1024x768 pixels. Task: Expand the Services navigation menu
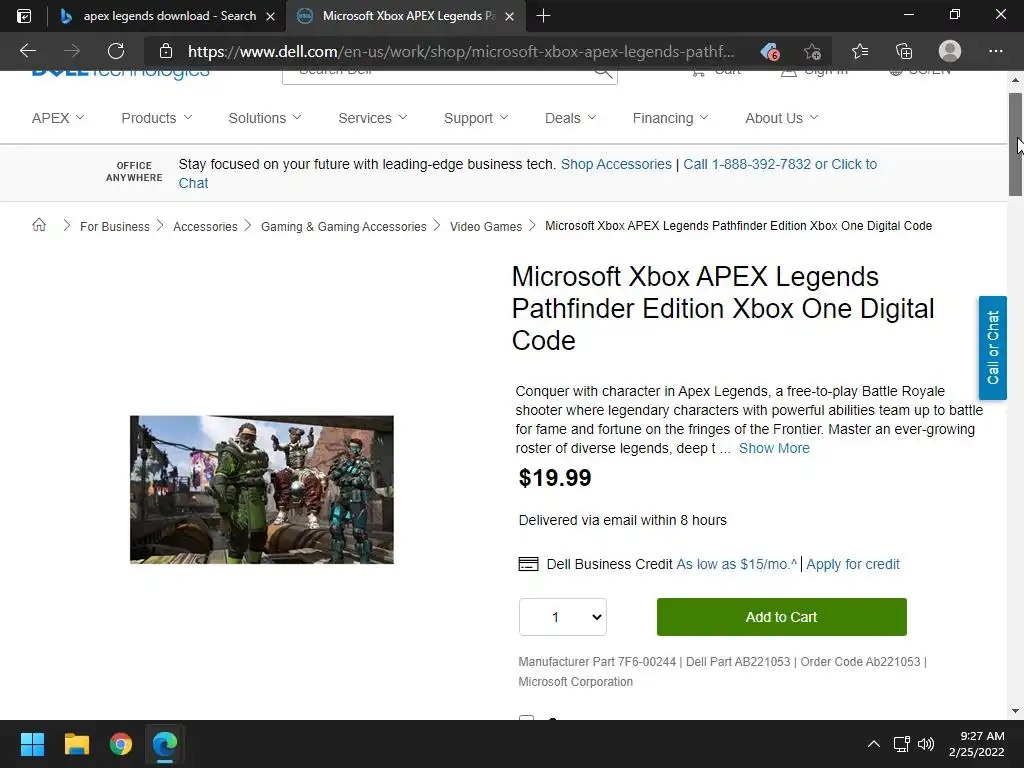tap(372, 118)
